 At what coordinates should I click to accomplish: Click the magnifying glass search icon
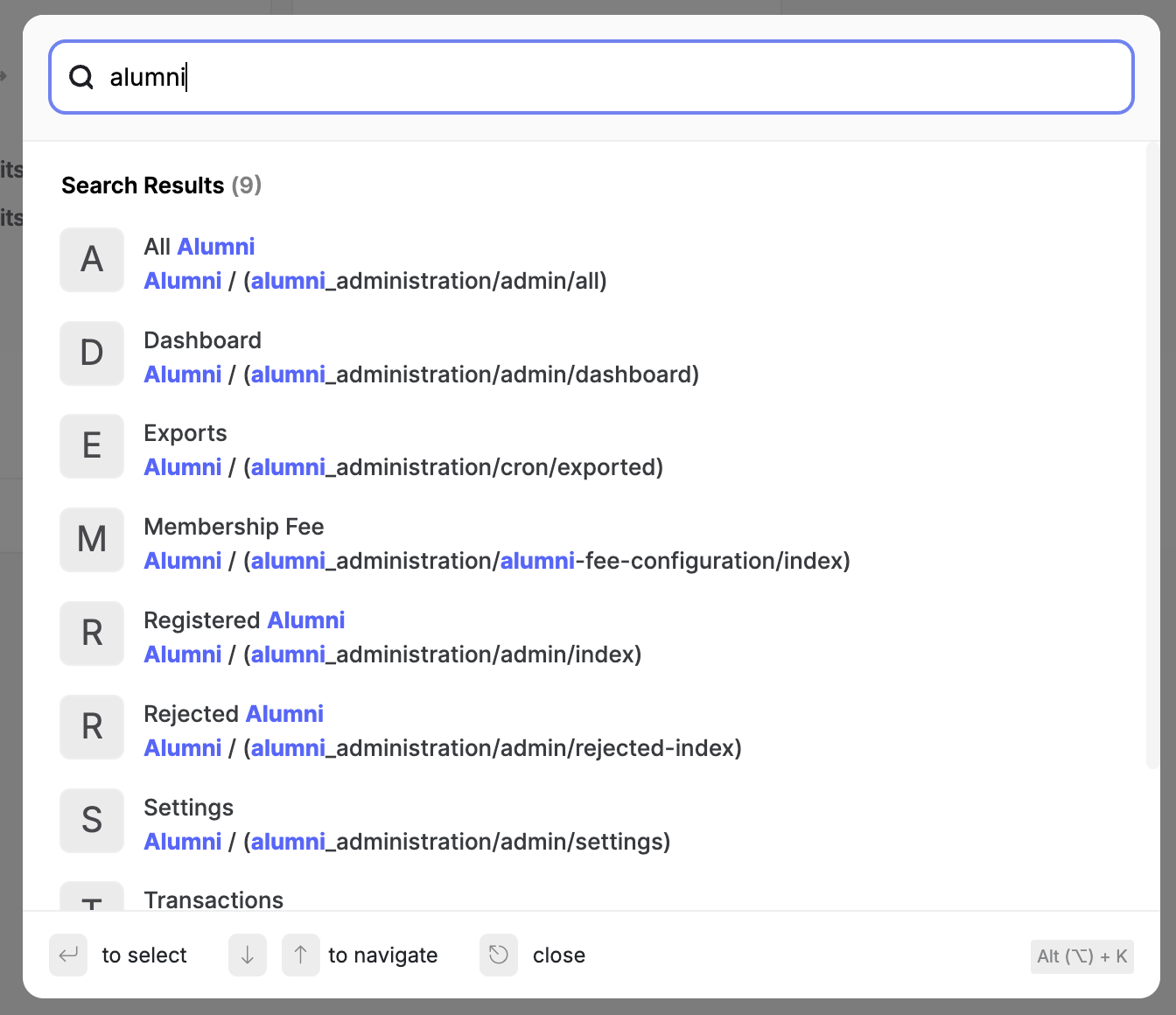point(81,77)
